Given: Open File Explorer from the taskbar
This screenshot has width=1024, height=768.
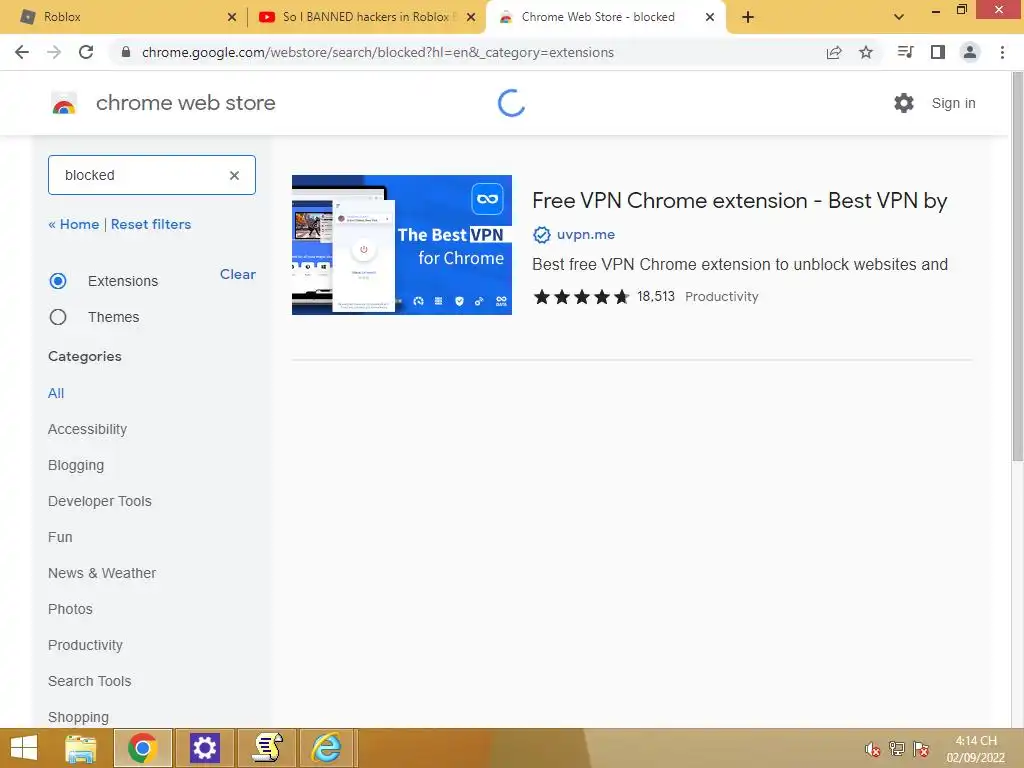Looking at the screenshot, I should point(81,748).
